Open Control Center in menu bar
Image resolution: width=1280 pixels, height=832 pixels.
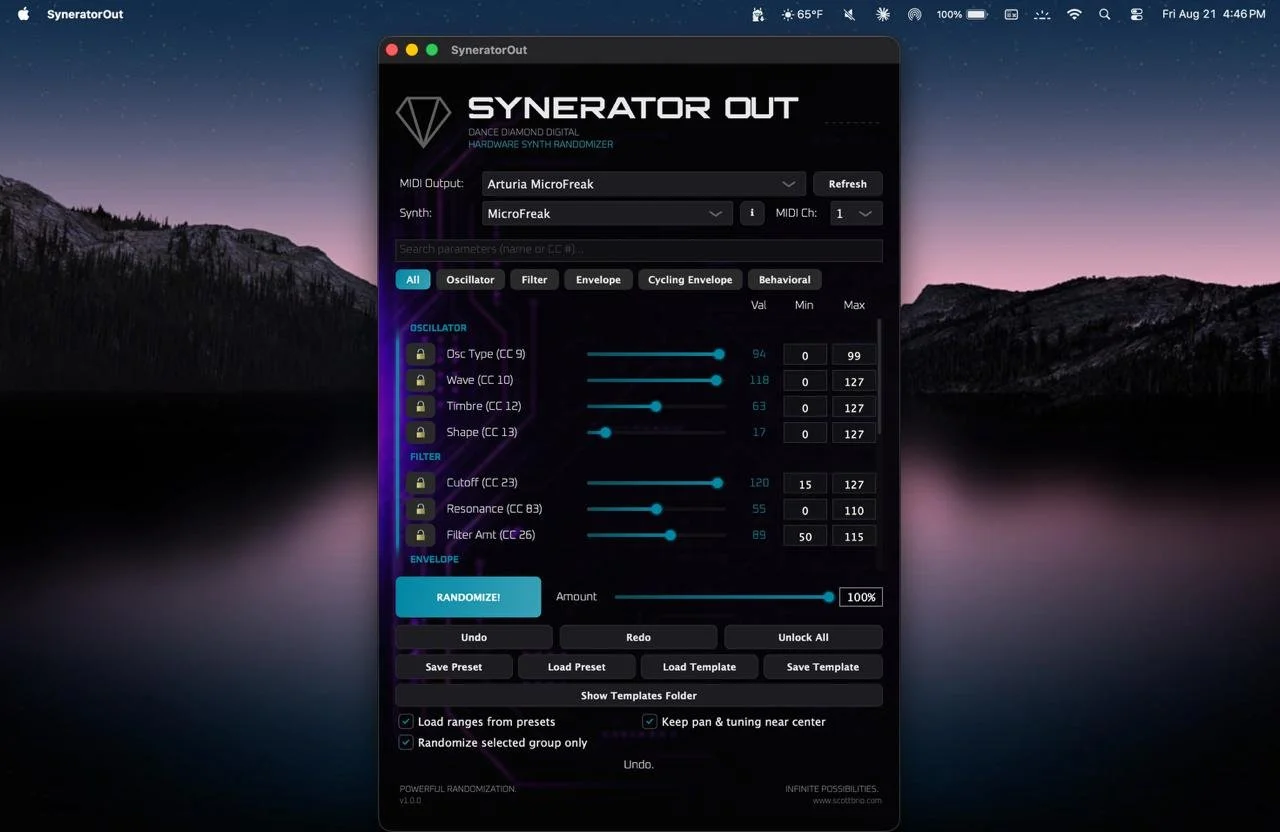coord(1136,14)
